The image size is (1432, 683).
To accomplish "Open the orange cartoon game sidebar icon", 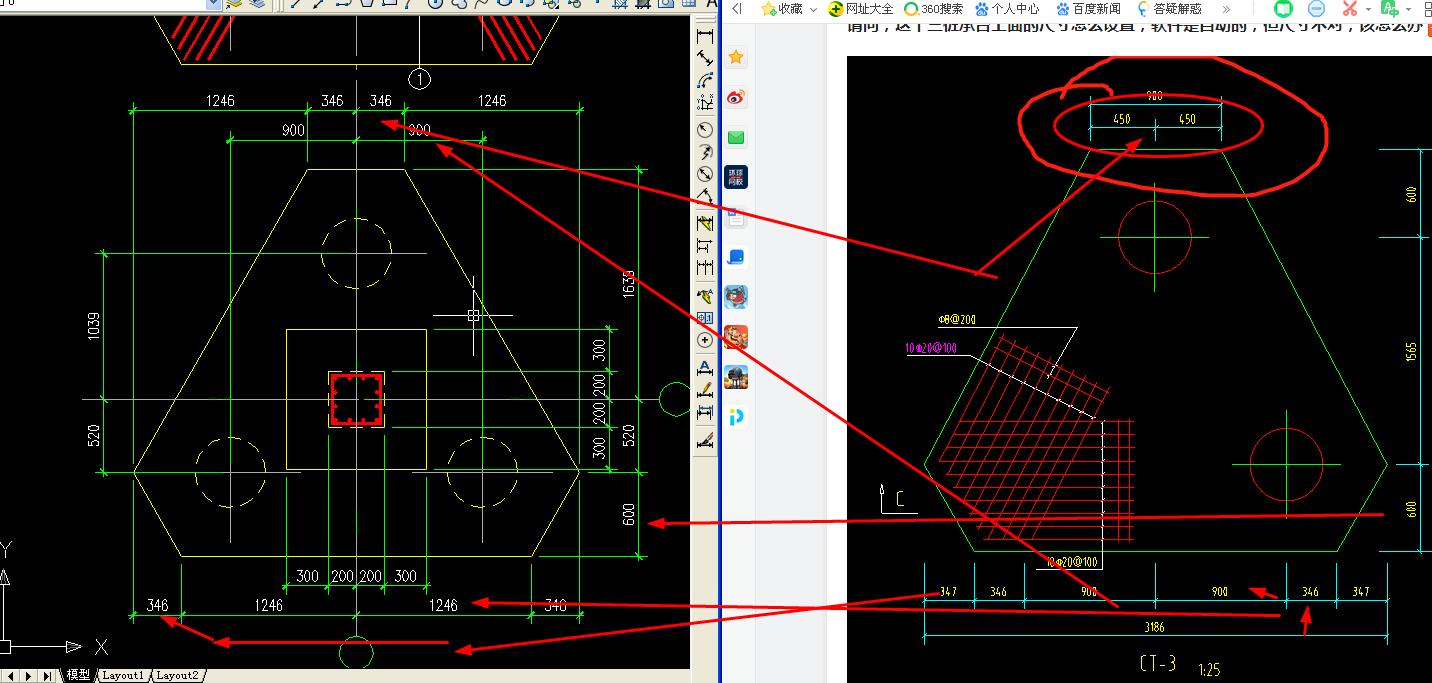I will tap(736, 337).
